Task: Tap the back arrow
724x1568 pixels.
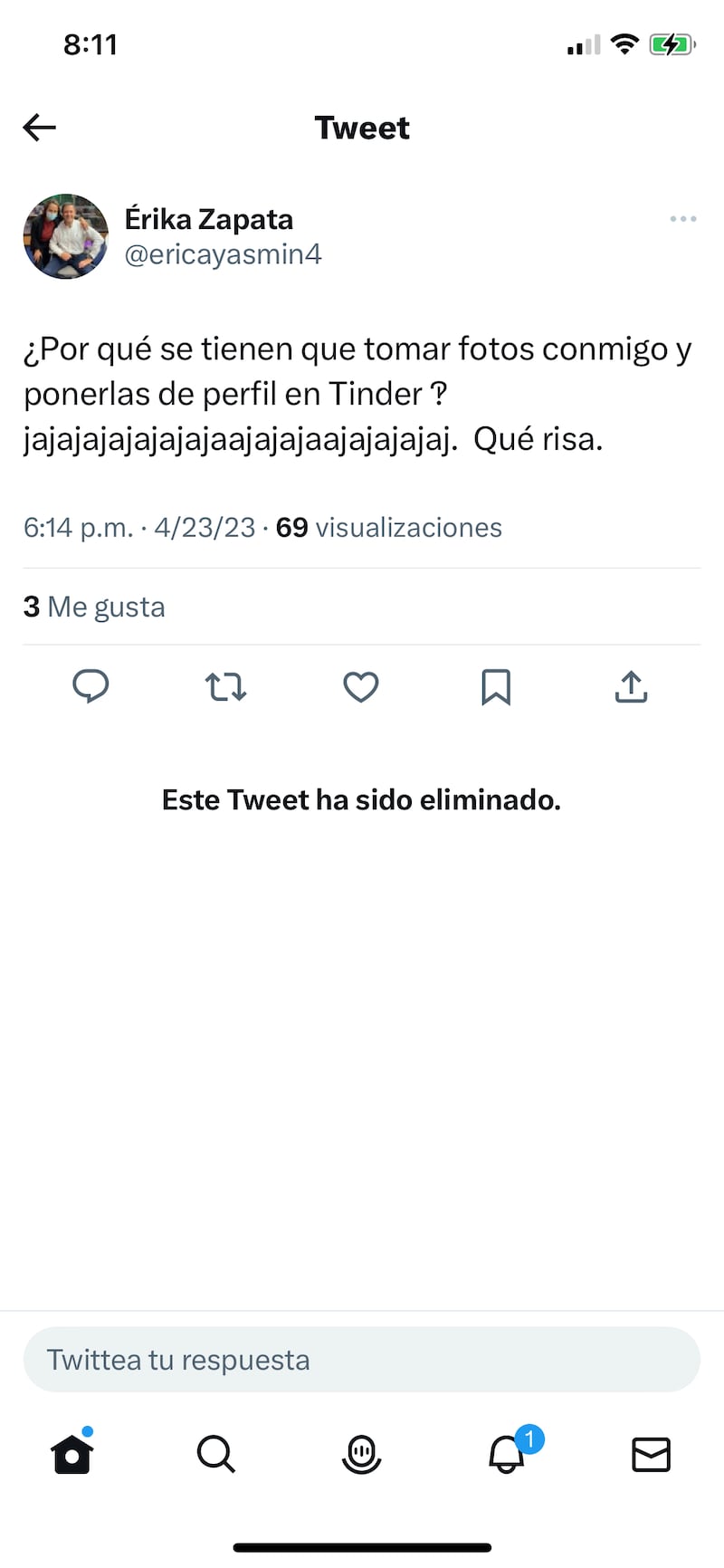Action: pyautogui.click(x=40, y=128)
